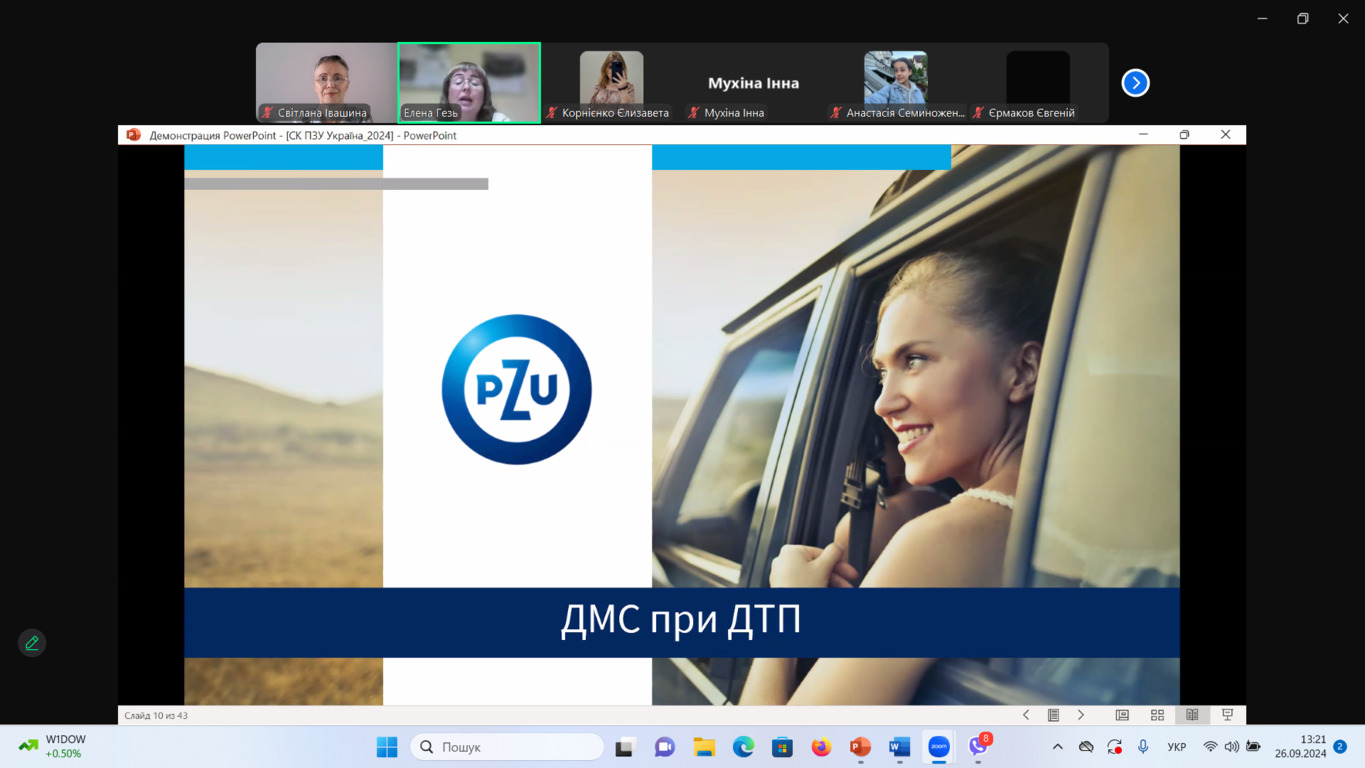Select Єрмаков Євгеній participant tile

1037,83
